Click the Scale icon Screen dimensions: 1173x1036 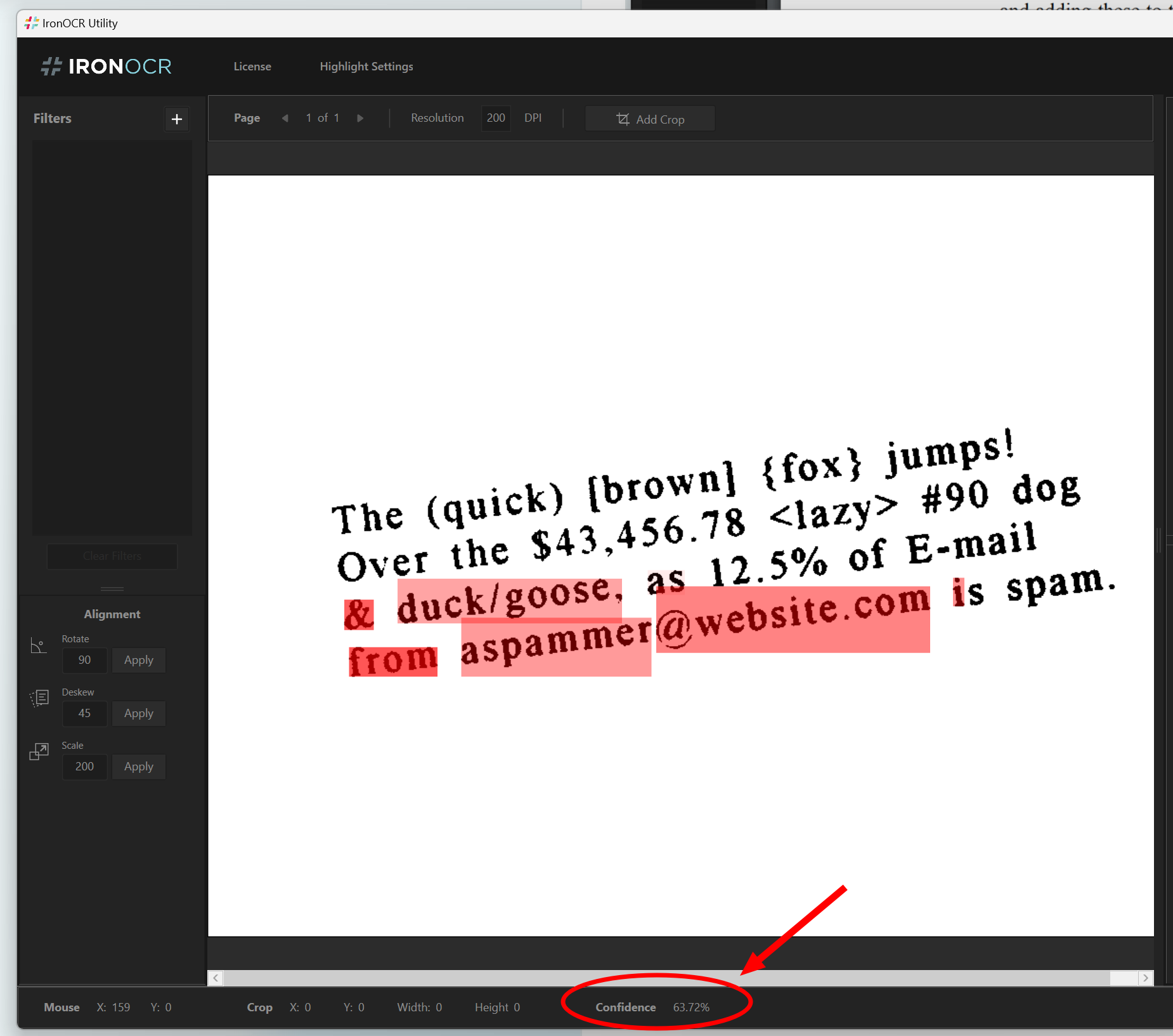tap(39, 752)
